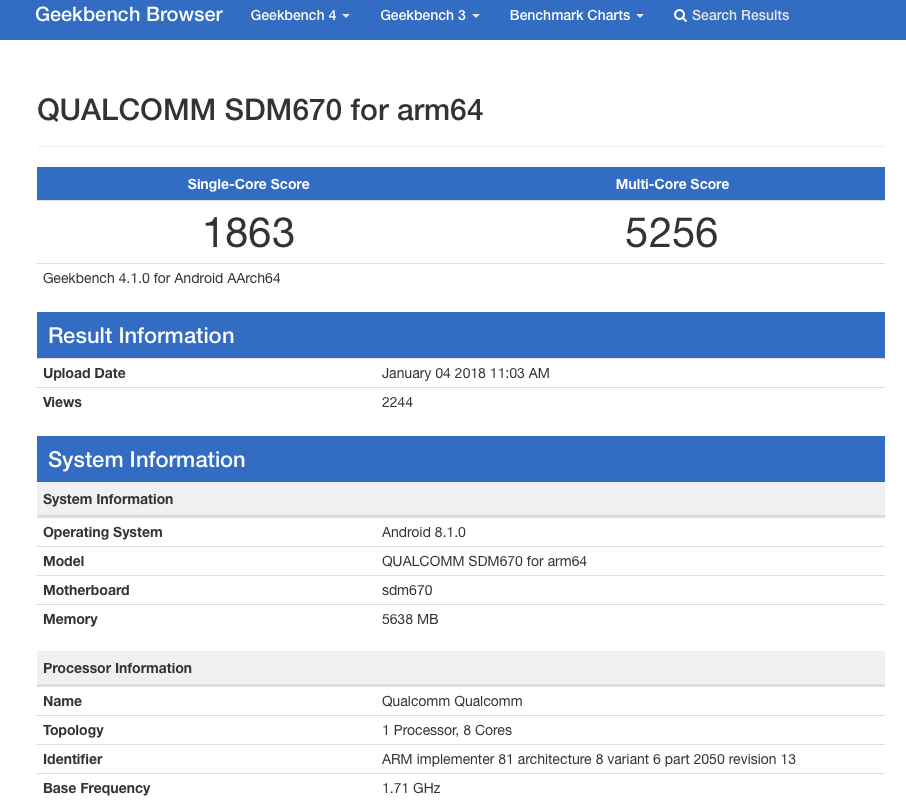Click the Views row label

click(x=62, y=402)
